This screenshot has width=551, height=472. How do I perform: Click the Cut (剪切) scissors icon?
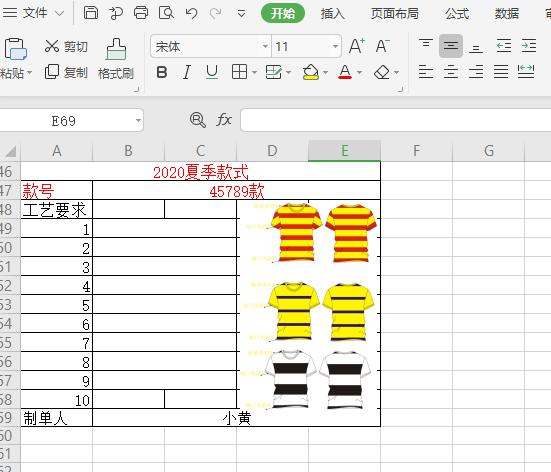[52, 46]
